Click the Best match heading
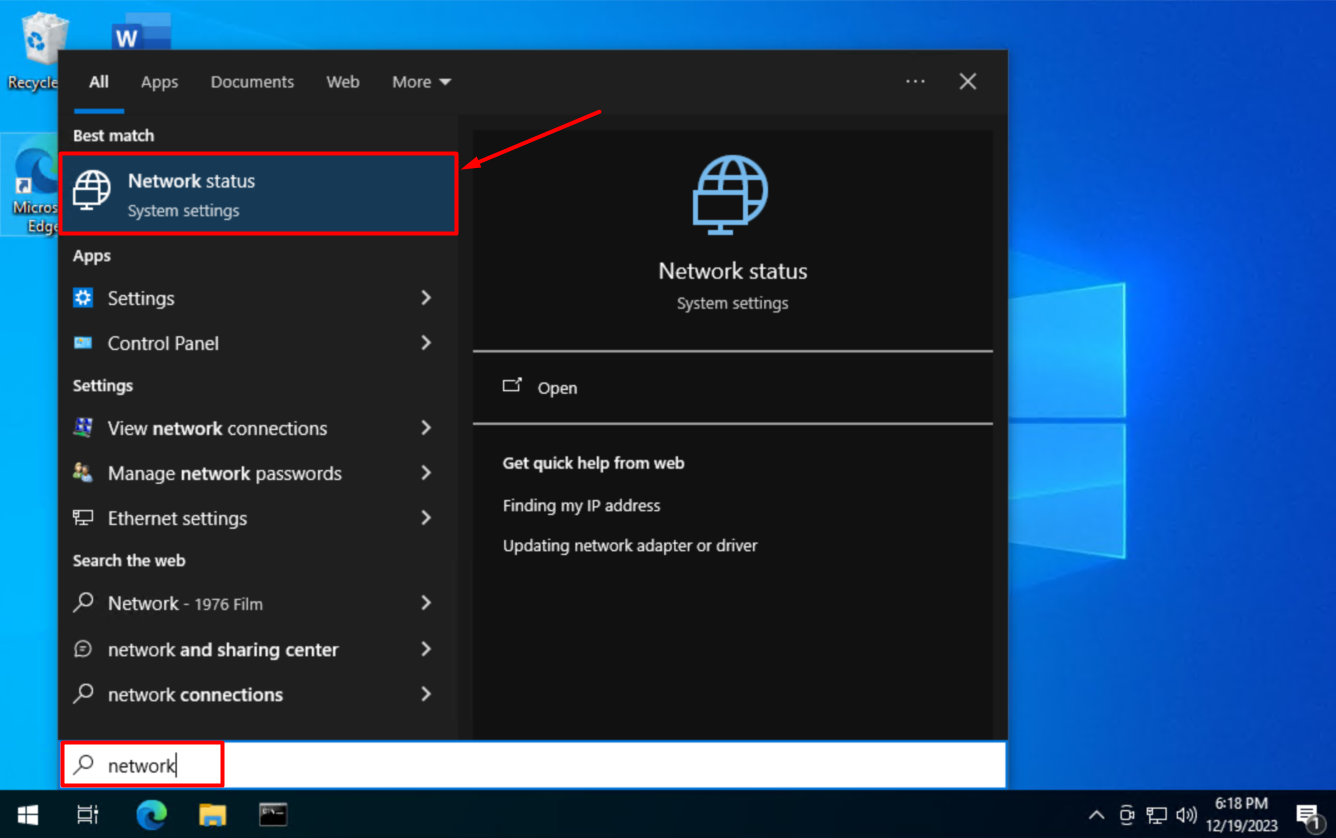This screenshot has height=838, width=1336. 113,136
